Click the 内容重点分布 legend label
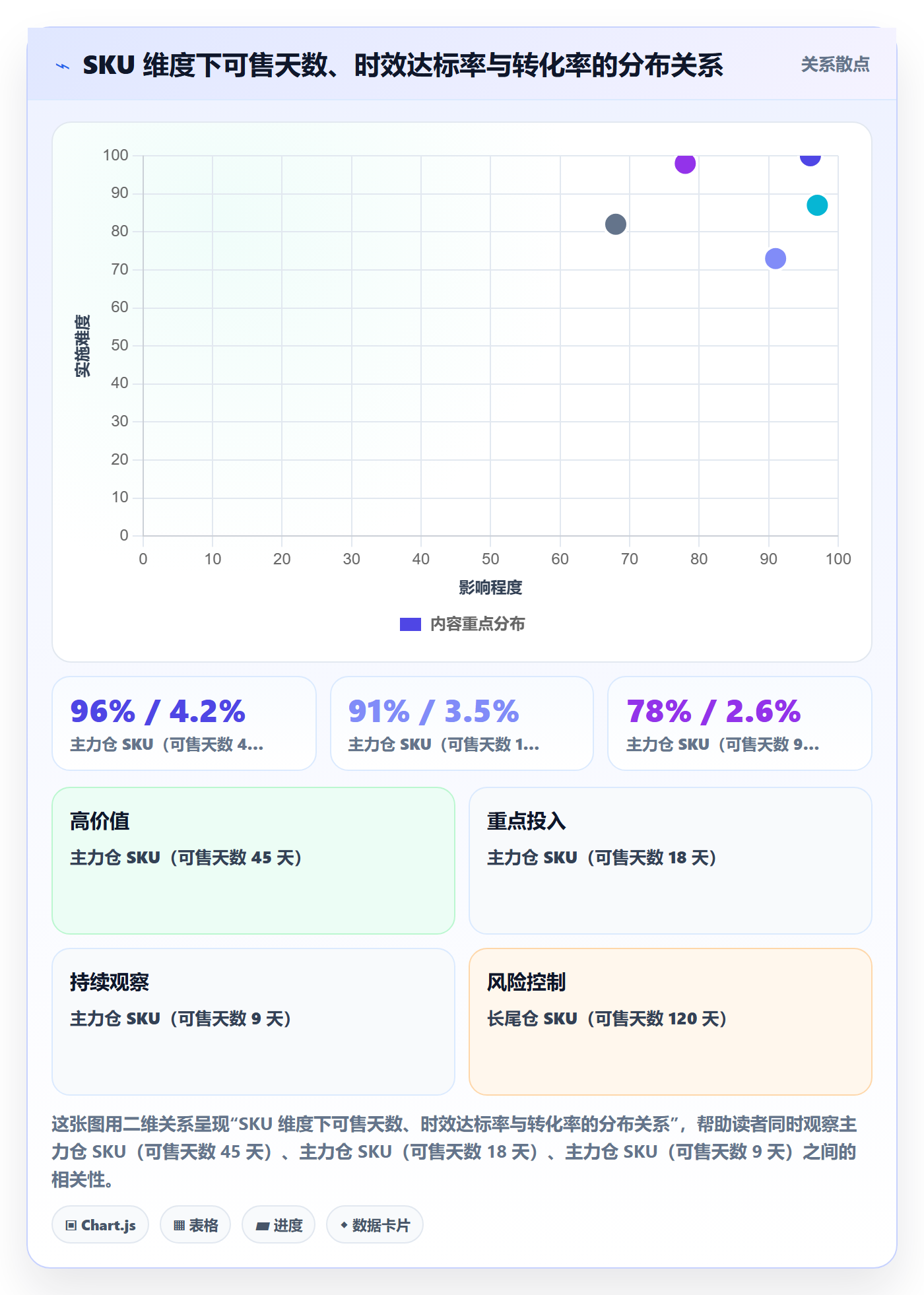 477,624
